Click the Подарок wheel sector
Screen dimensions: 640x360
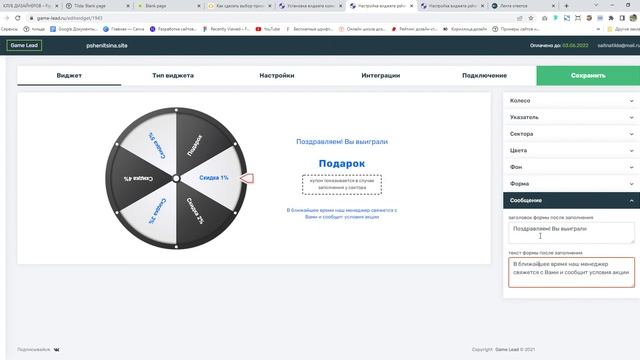195,145
